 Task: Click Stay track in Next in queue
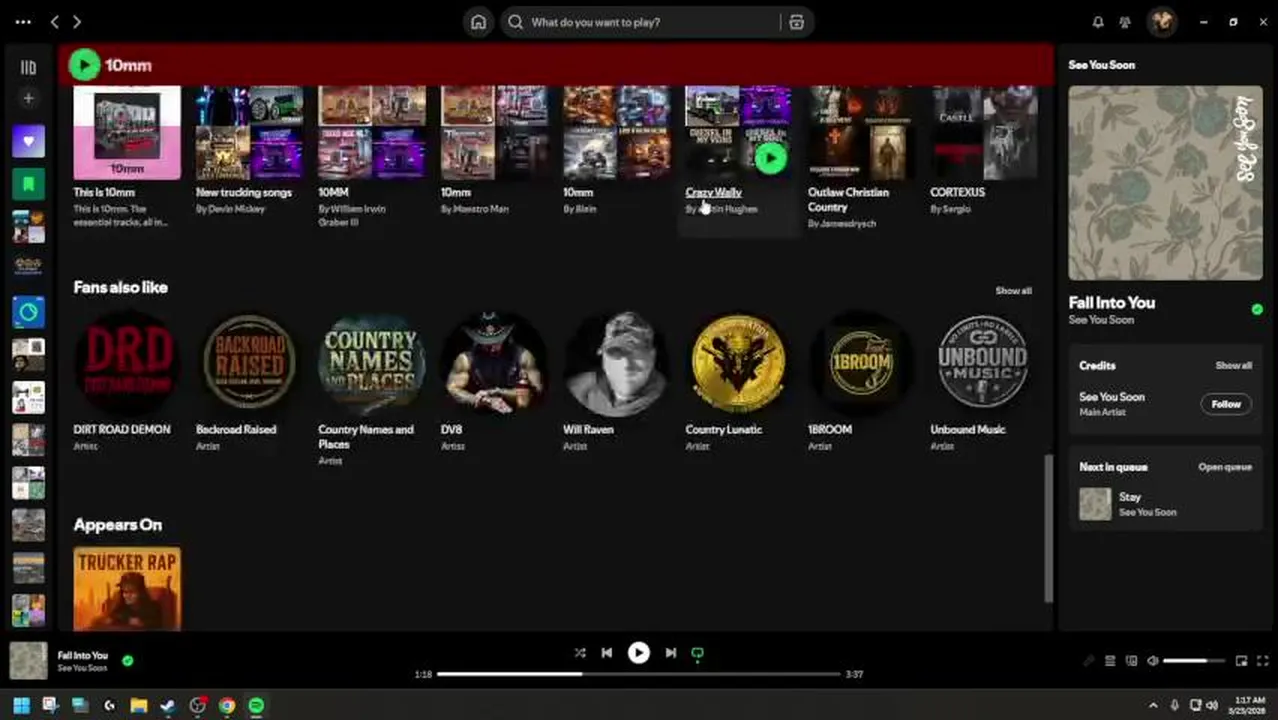pyautogui.click(x=1165, y=504)
